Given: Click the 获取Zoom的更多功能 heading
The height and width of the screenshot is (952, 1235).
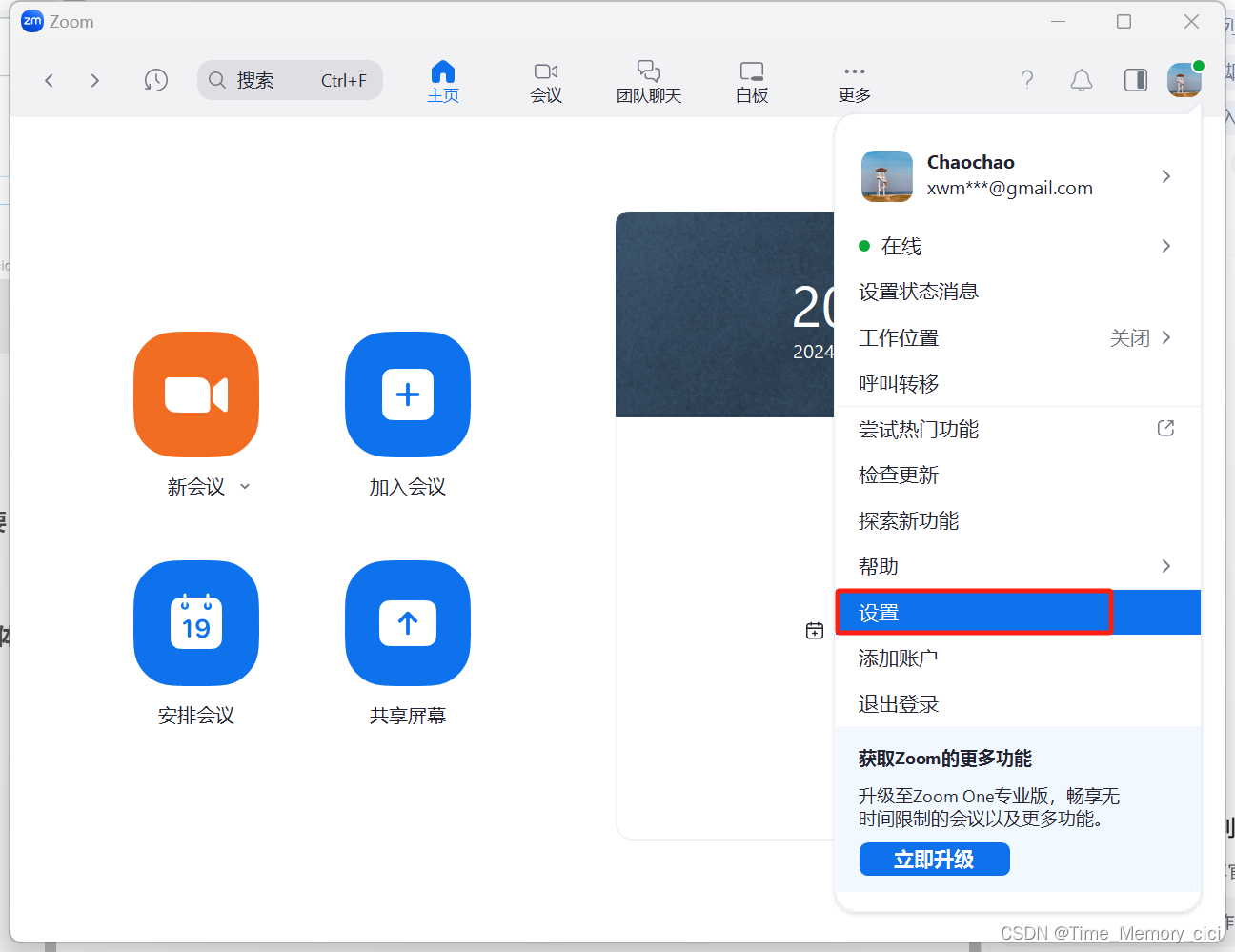Looking at the screenshot, I should click(x=945, y=759).
